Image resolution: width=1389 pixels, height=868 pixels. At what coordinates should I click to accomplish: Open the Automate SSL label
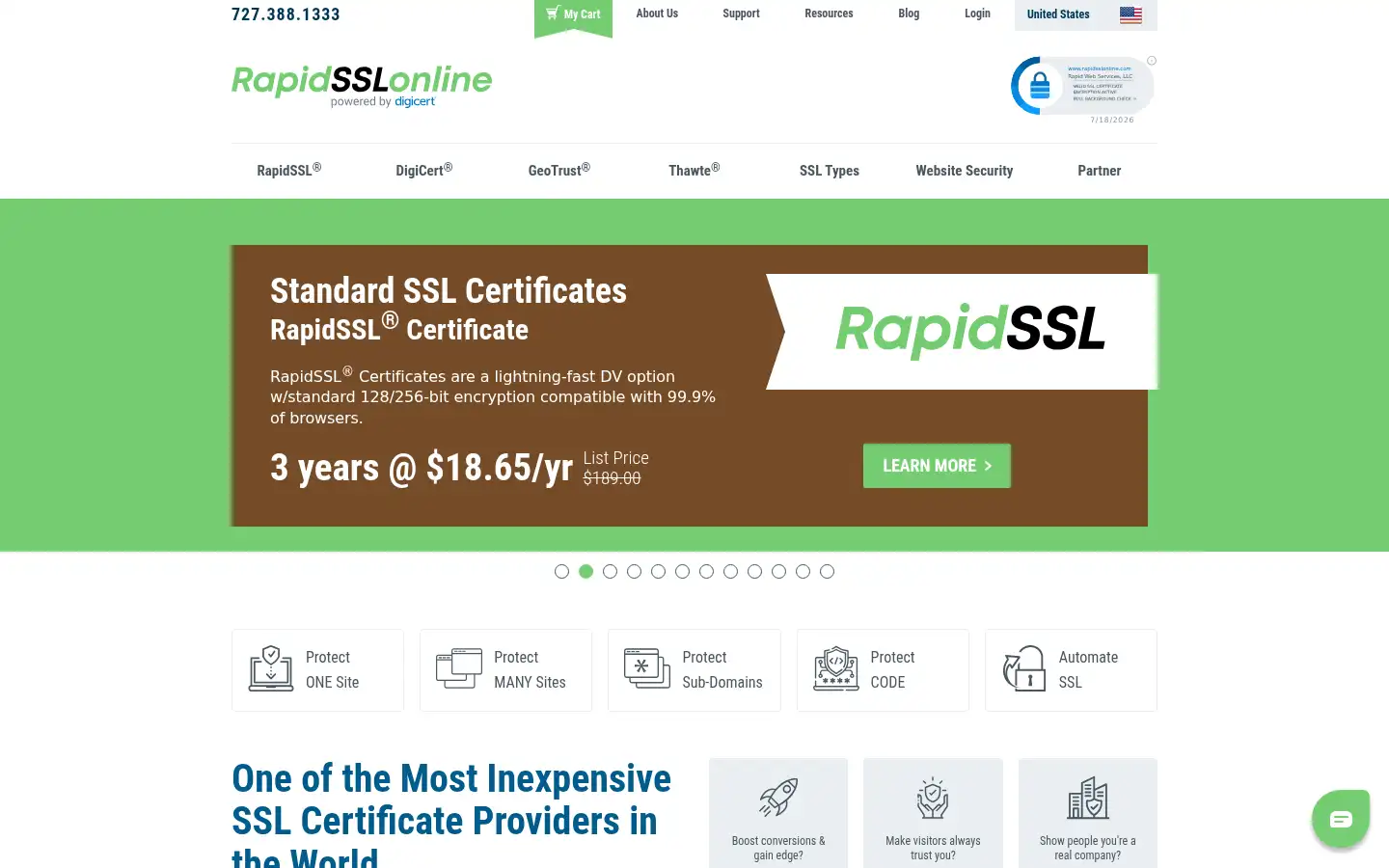tap(1088, 669)
